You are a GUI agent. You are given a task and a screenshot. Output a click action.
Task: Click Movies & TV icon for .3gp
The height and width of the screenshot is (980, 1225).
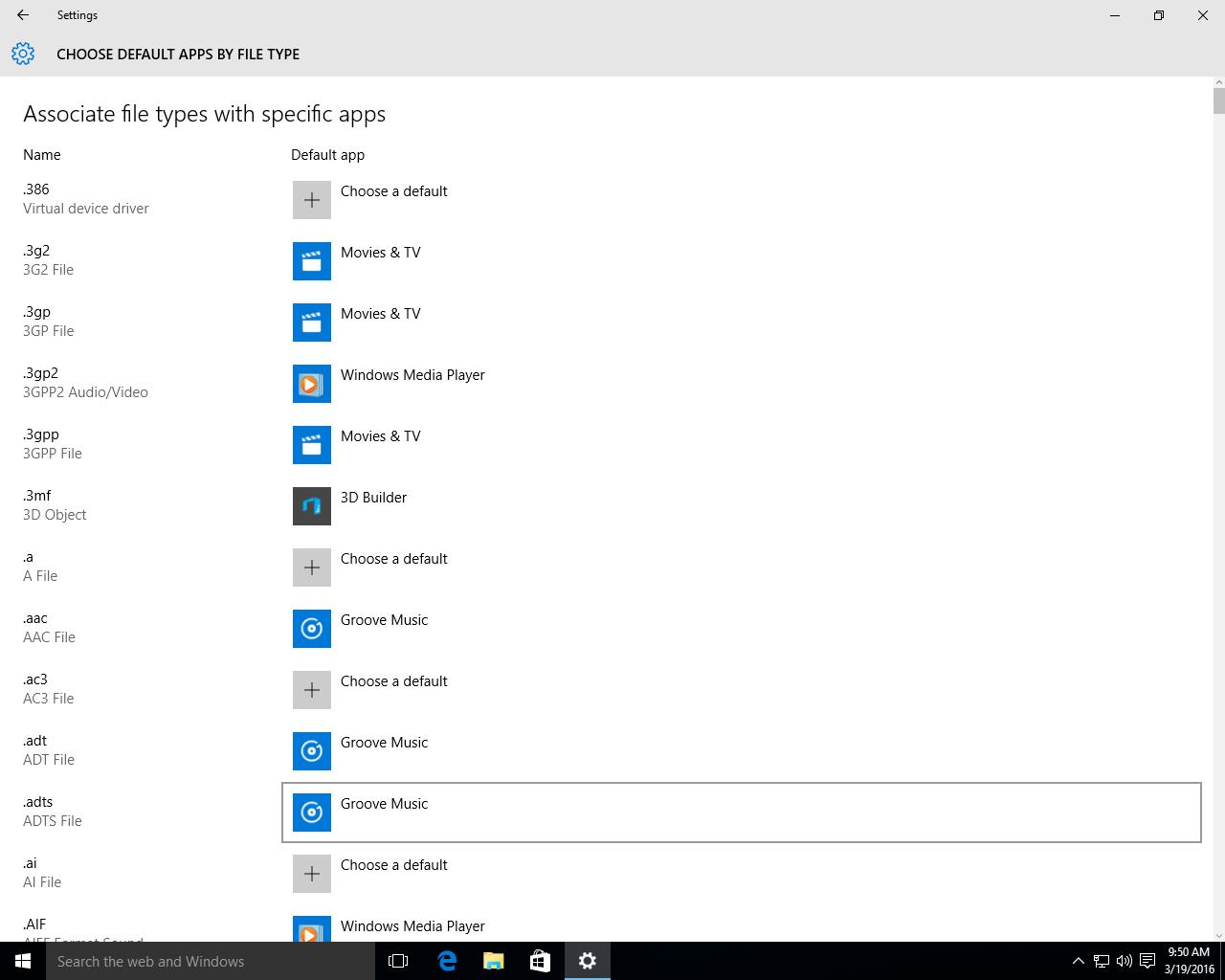tap(312, 323)
